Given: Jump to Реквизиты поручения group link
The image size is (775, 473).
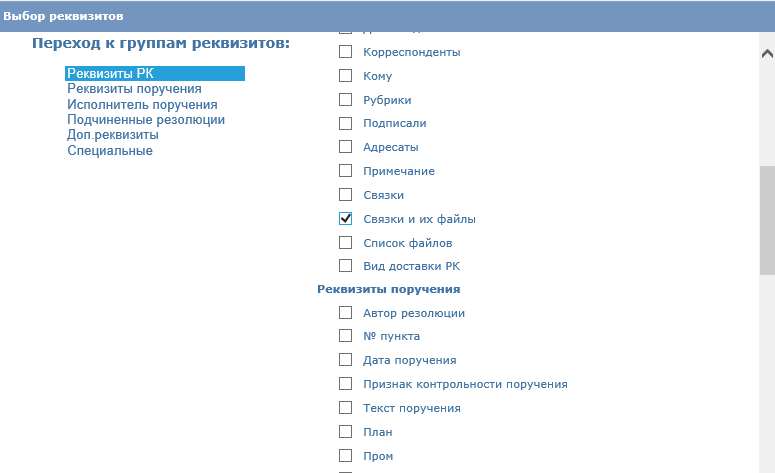Looking at the screenshot, I should click(134, 89).
